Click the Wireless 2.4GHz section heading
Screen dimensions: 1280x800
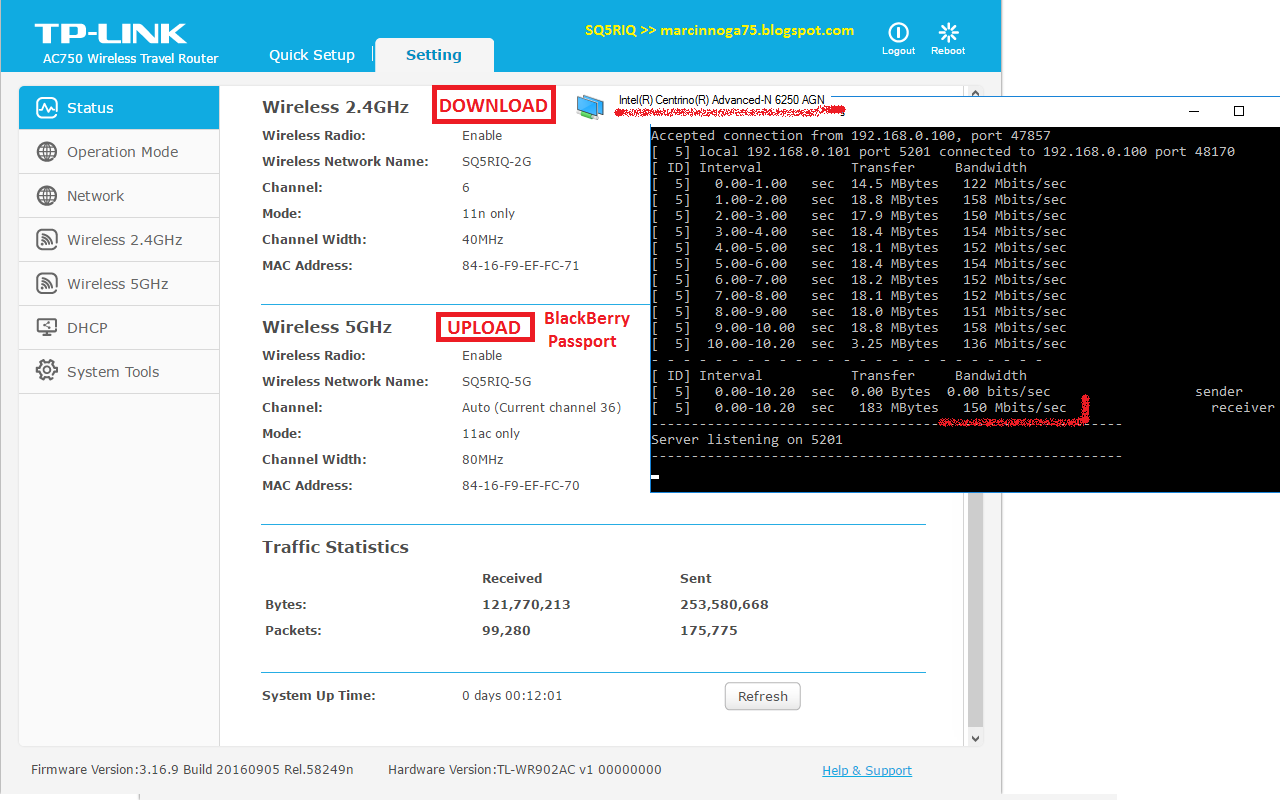(335, 107)
